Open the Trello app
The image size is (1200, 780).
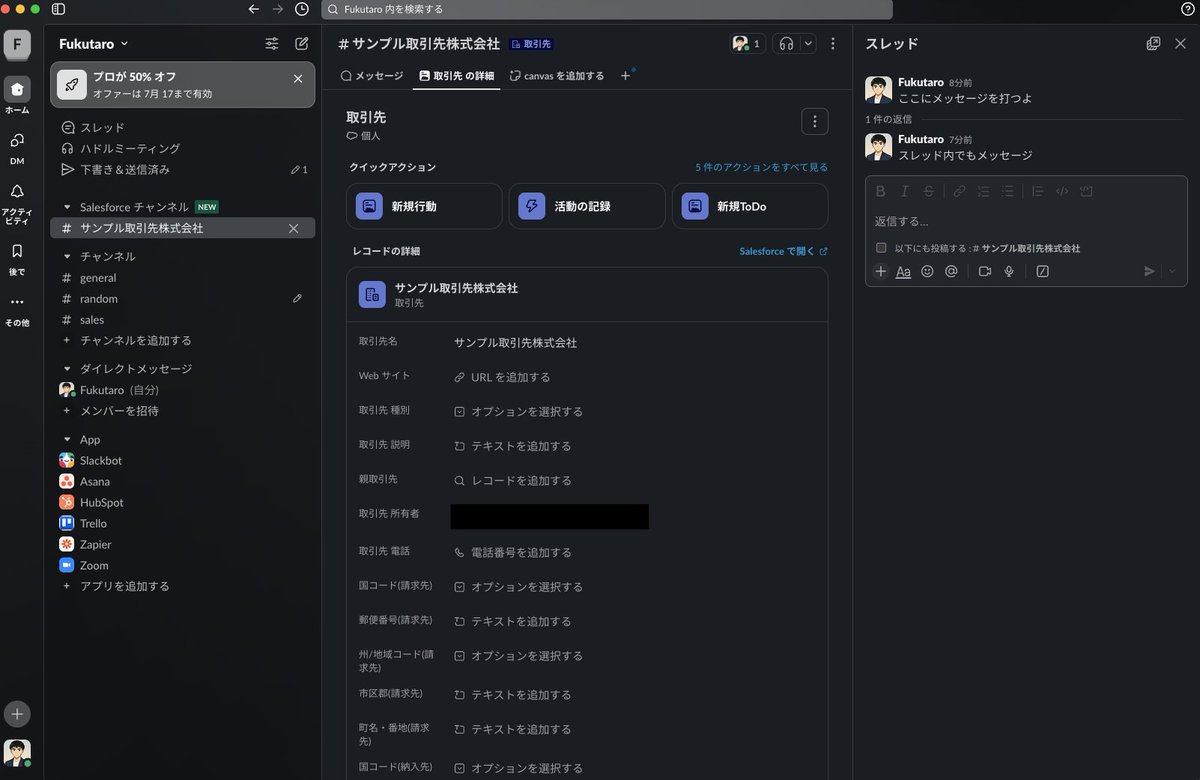[x=183, y=524]
